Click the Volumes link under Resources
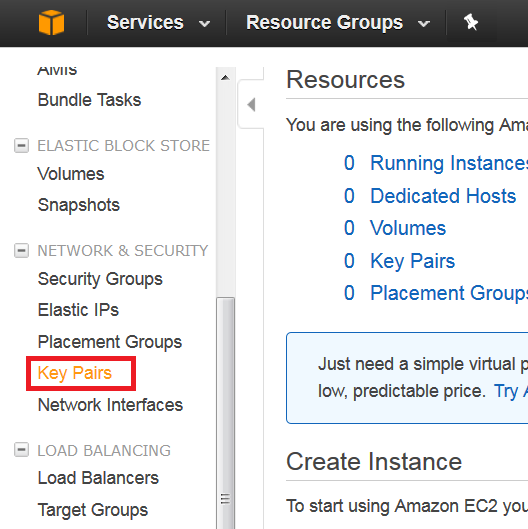The image size is (528, 529). (408, 228)
